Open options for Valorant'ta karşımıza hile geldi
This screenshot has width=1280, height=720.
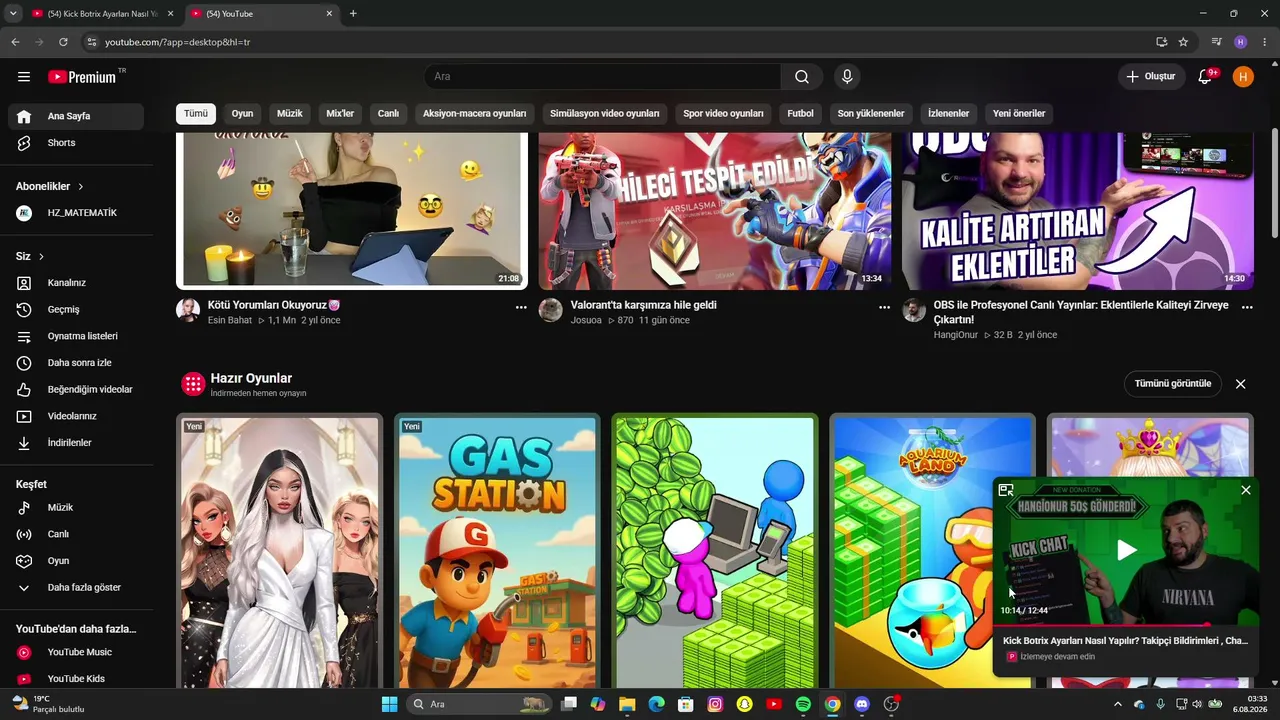pos(884,308)
